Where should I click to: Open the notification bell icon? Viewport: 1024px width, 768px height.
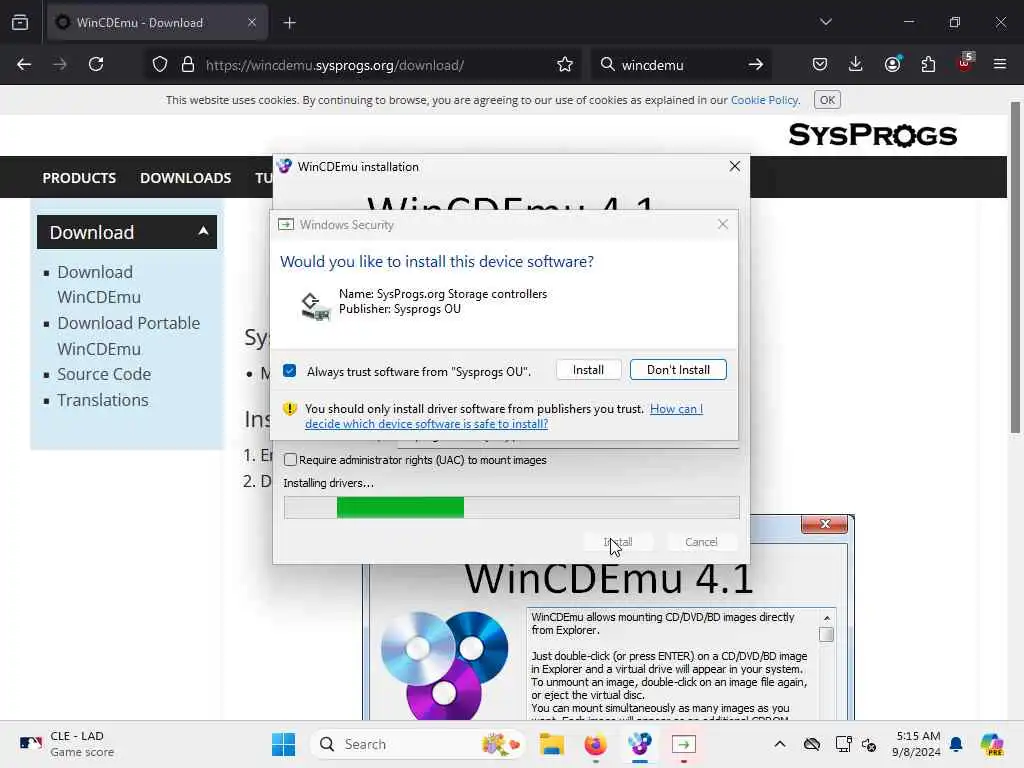tap(956, 744)
